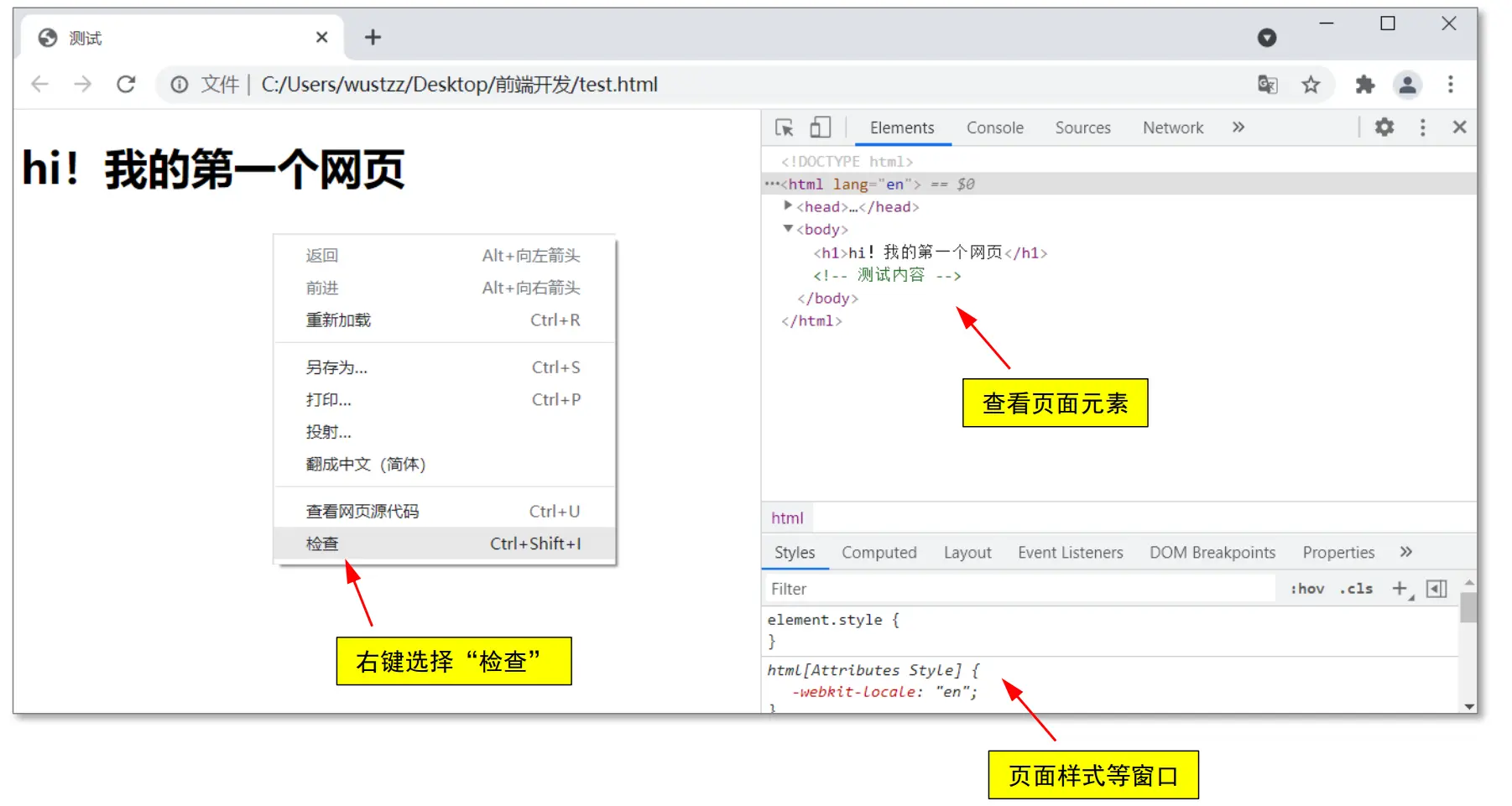Switch to the Elements tab

click(902, 127)
